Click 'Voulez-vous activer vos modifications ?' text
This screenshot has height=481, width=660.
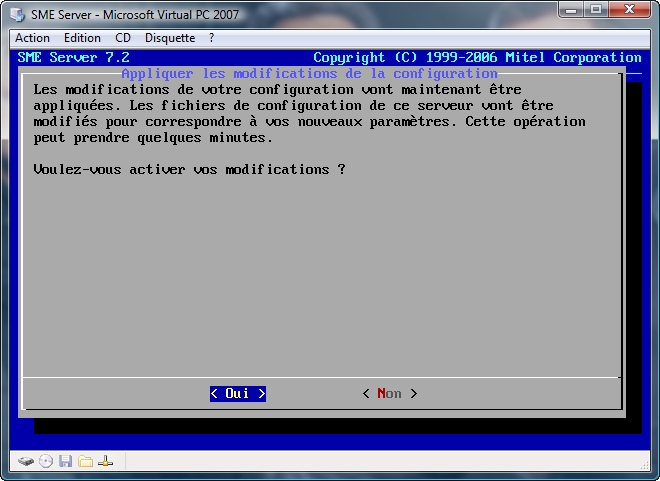pos(189,170)
